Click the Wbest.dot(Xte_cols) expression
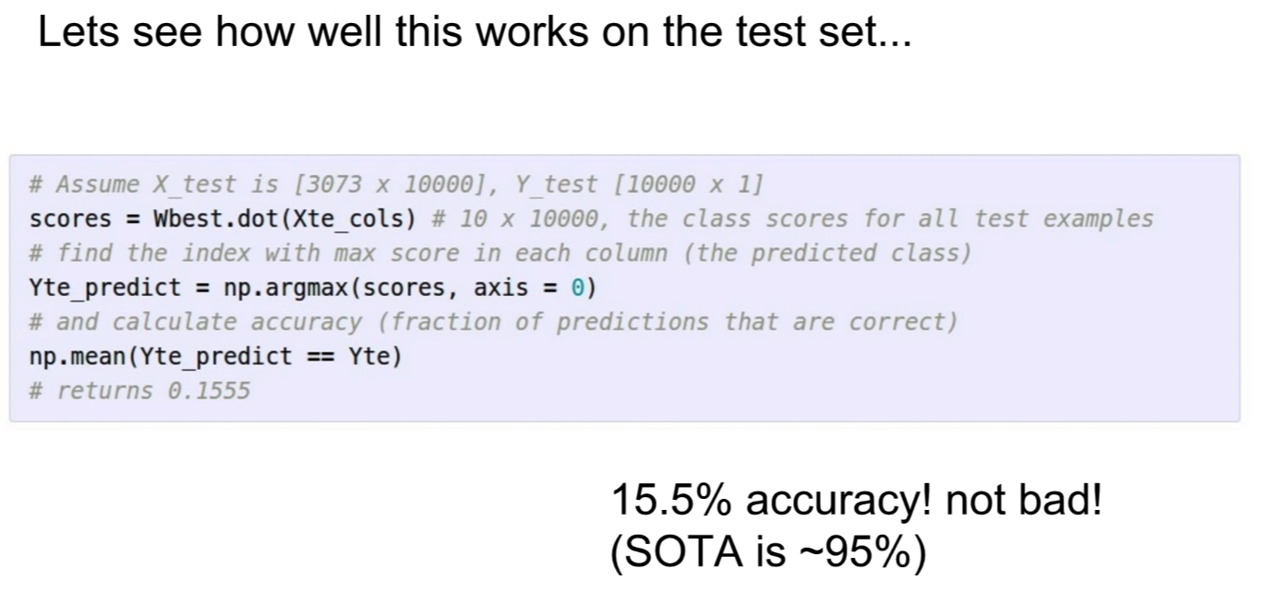This screenshot has width=1266, height=592. (x=289, y=219)
